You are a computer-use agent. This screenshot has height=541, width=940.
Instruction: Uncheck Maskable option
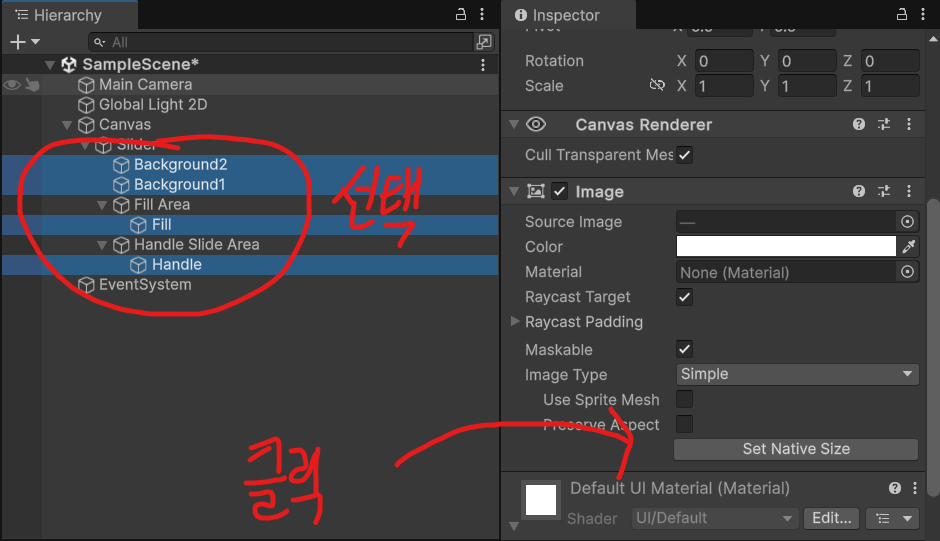click(x=685, y=349)
